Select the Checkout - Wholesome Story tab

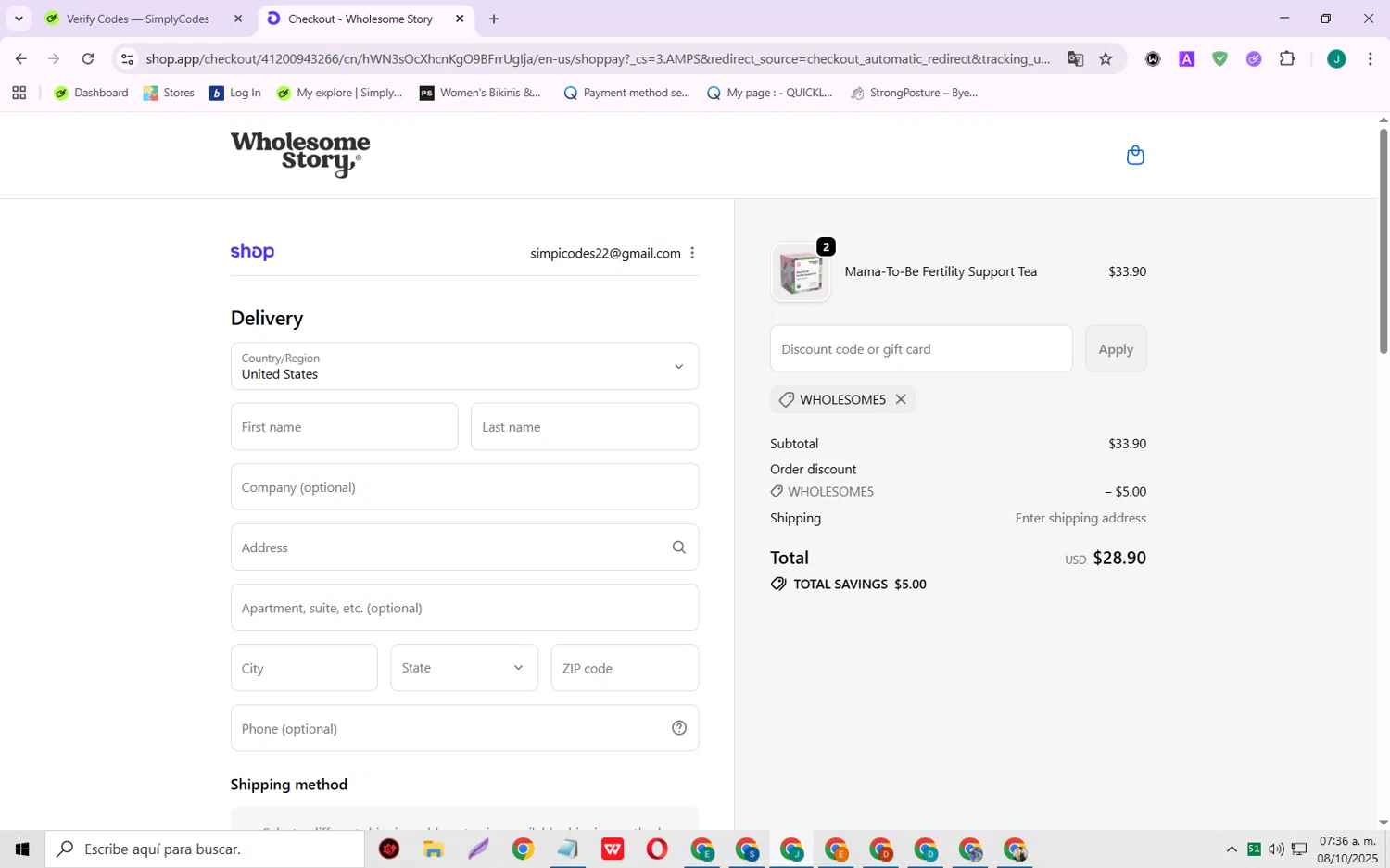tap(360, 19)
